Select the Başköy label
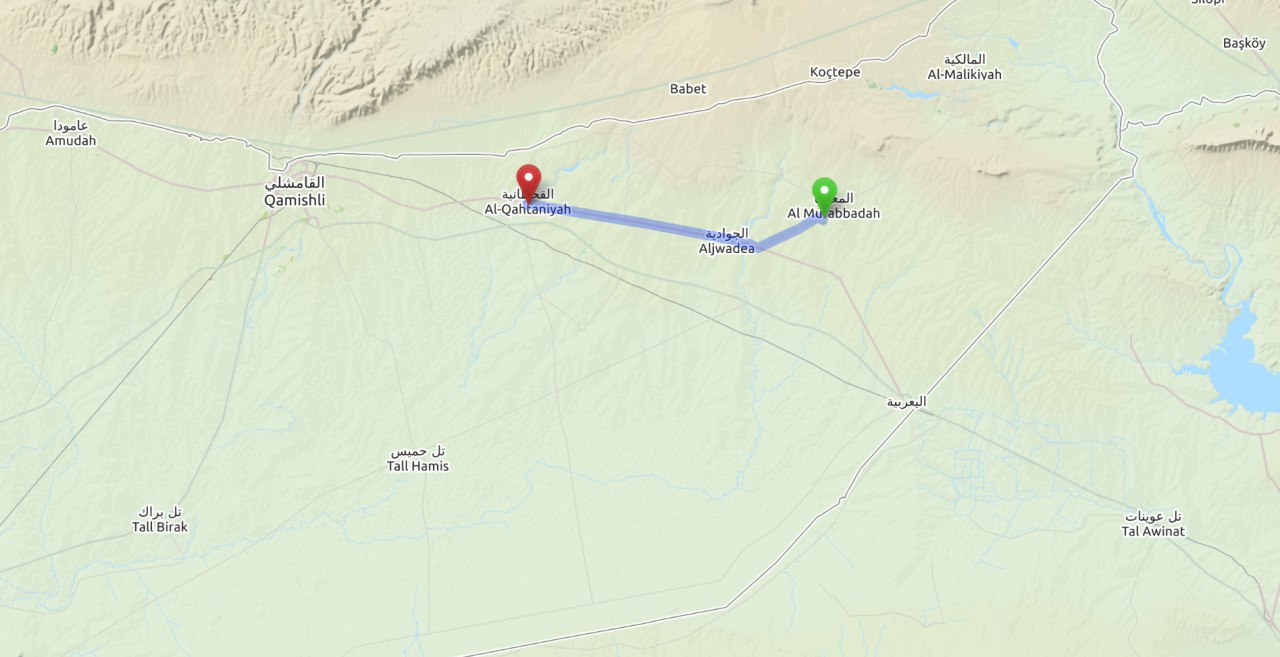Image resolution: width=1280 pixels, height=657 pixels. [x=1245, y=43]
